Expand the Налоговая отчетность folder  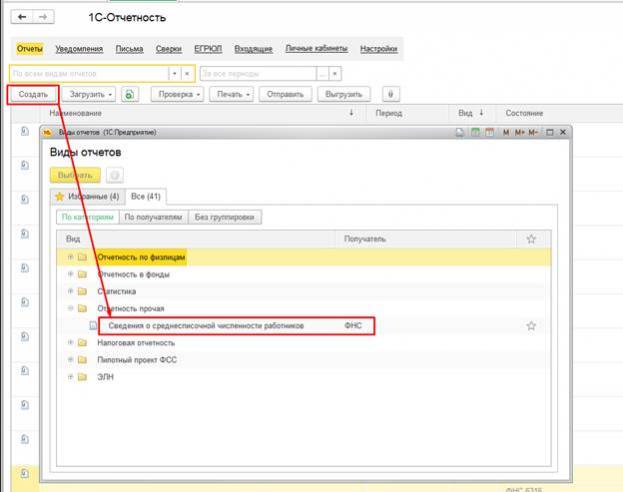tap(71, 343)
